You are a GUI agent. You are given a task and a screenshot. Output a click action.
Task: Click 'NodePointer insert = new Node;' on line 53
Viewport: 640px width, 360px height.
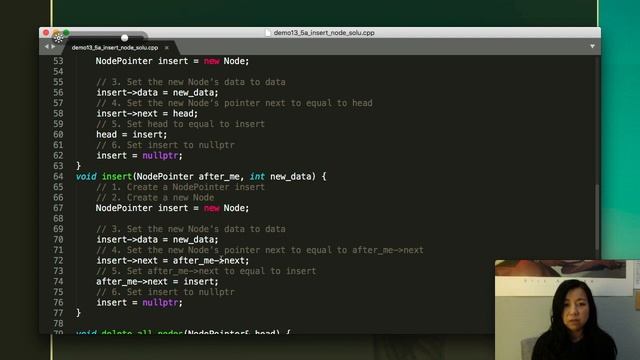point(172,61)
